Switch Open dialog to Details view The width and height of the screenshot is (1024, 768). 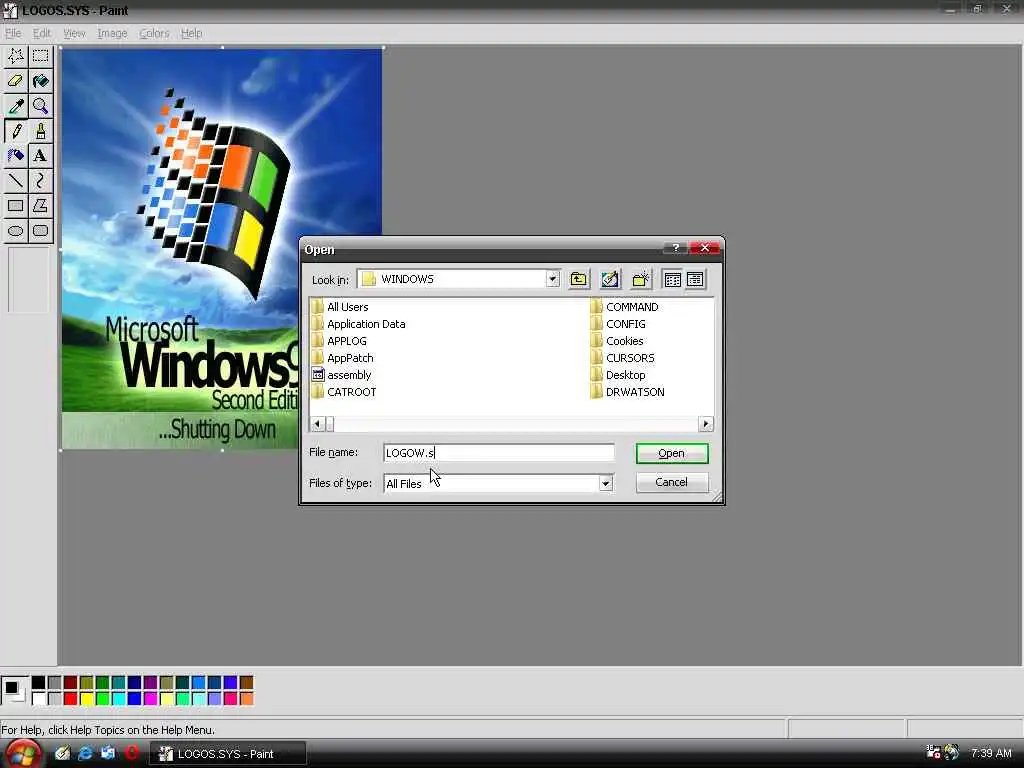pos(695,280)
